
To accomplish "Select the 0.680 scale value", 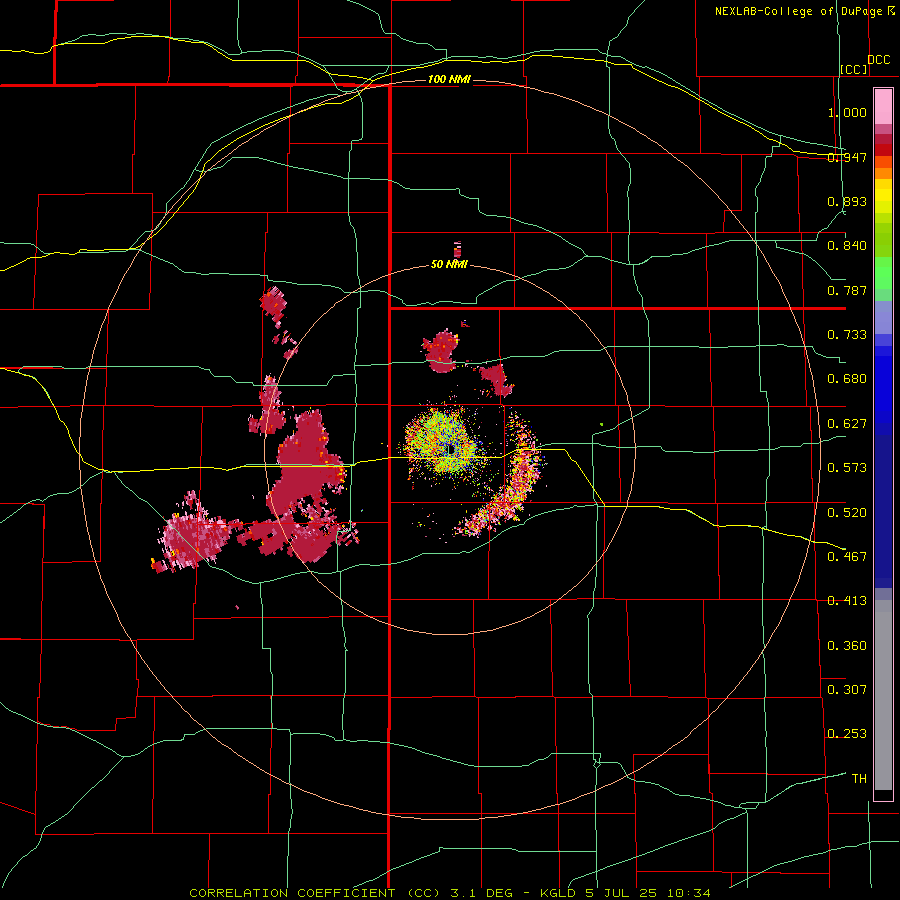I will (x=847, y=379).
